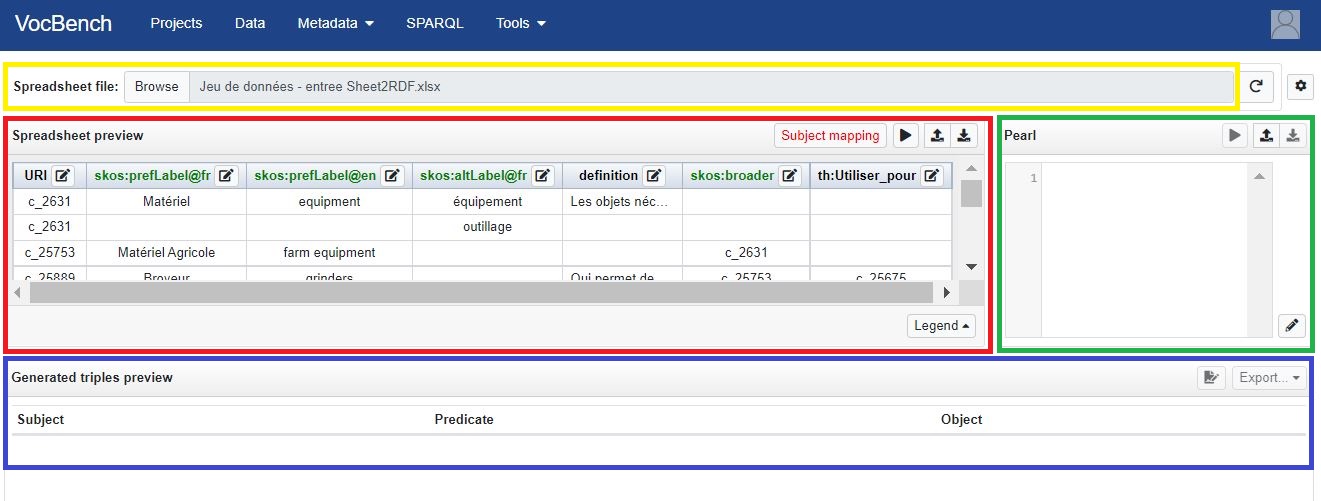The image size is (1321, 501).
Task: Open the Metadata dropdown menu
Action: [335, 23]
